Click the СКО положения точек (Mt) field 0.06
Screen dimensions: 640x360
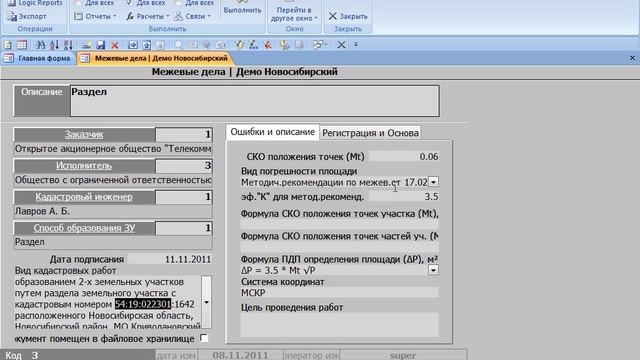(403, 157)
